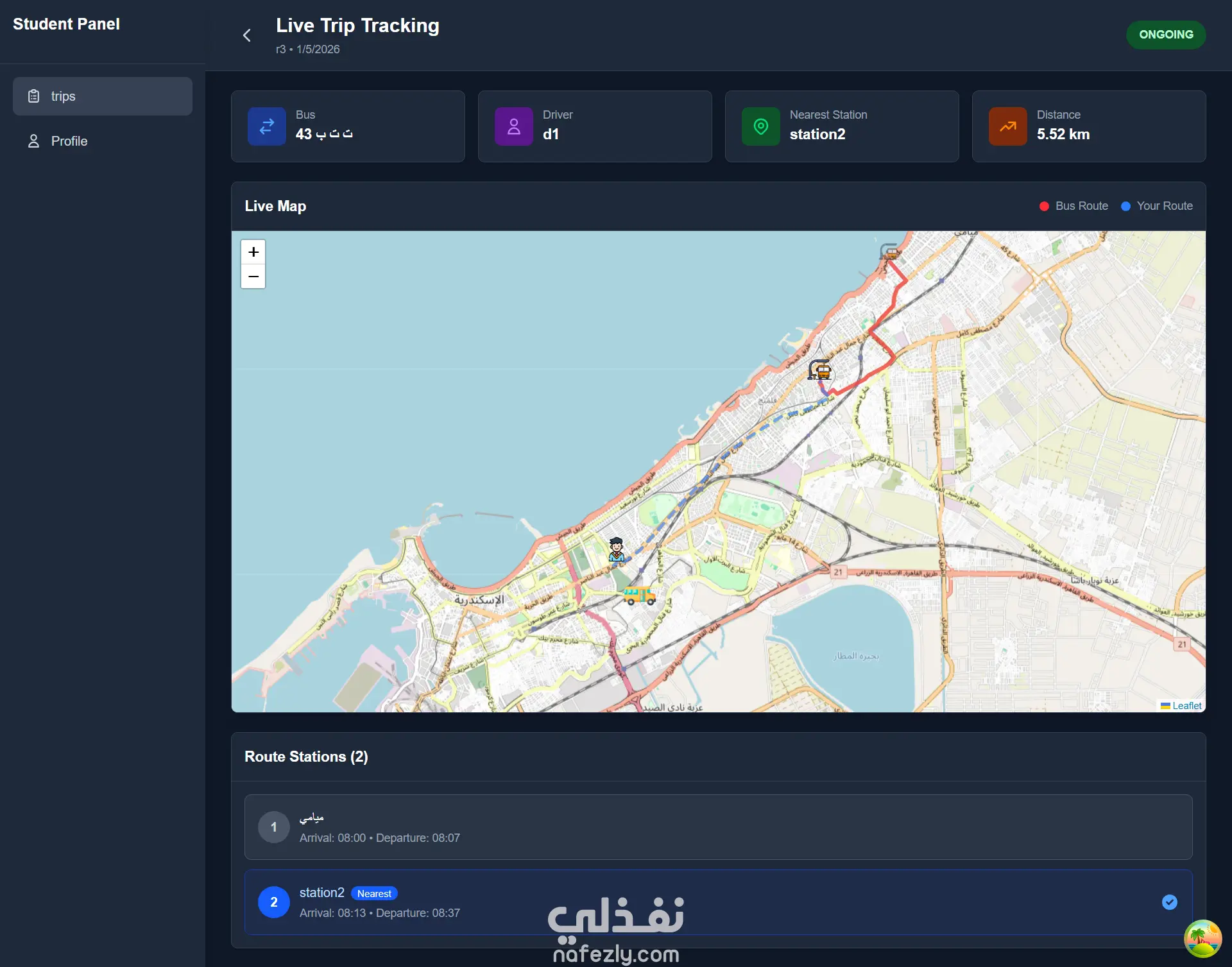Click the ONGOING status badge
The width and height of the screenshot is (1232, 967).
[1166, 35]
